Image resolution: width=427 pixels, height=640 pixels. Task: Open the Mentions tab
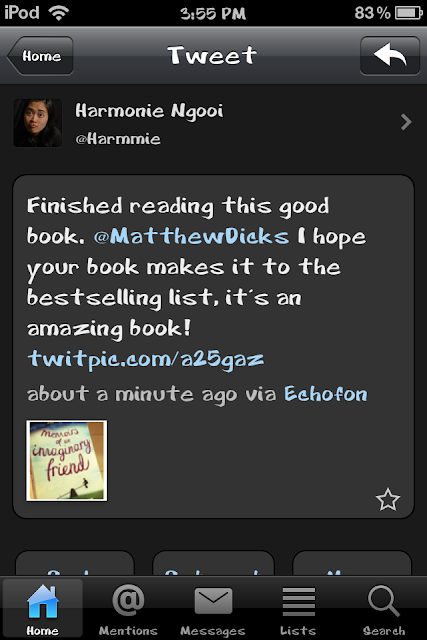pos(128,609)
